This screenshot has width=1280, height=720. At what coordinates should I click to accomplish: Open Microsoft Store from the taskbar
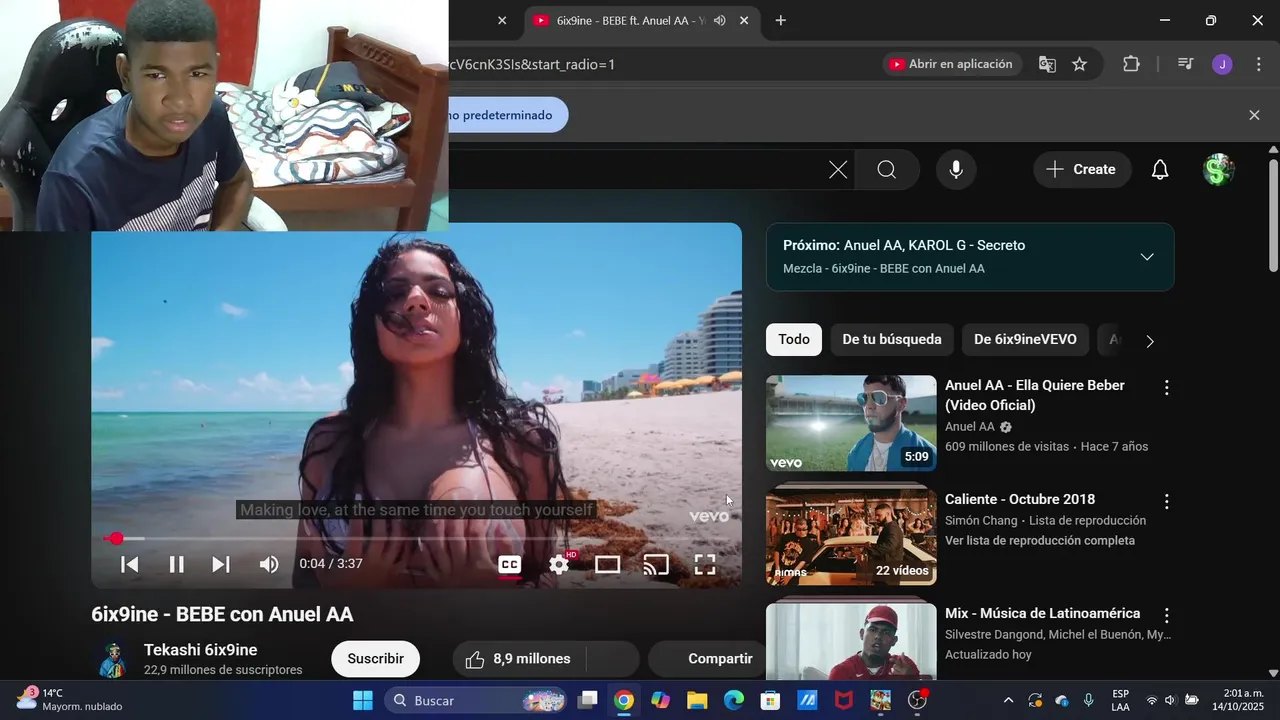click(770, 700)
